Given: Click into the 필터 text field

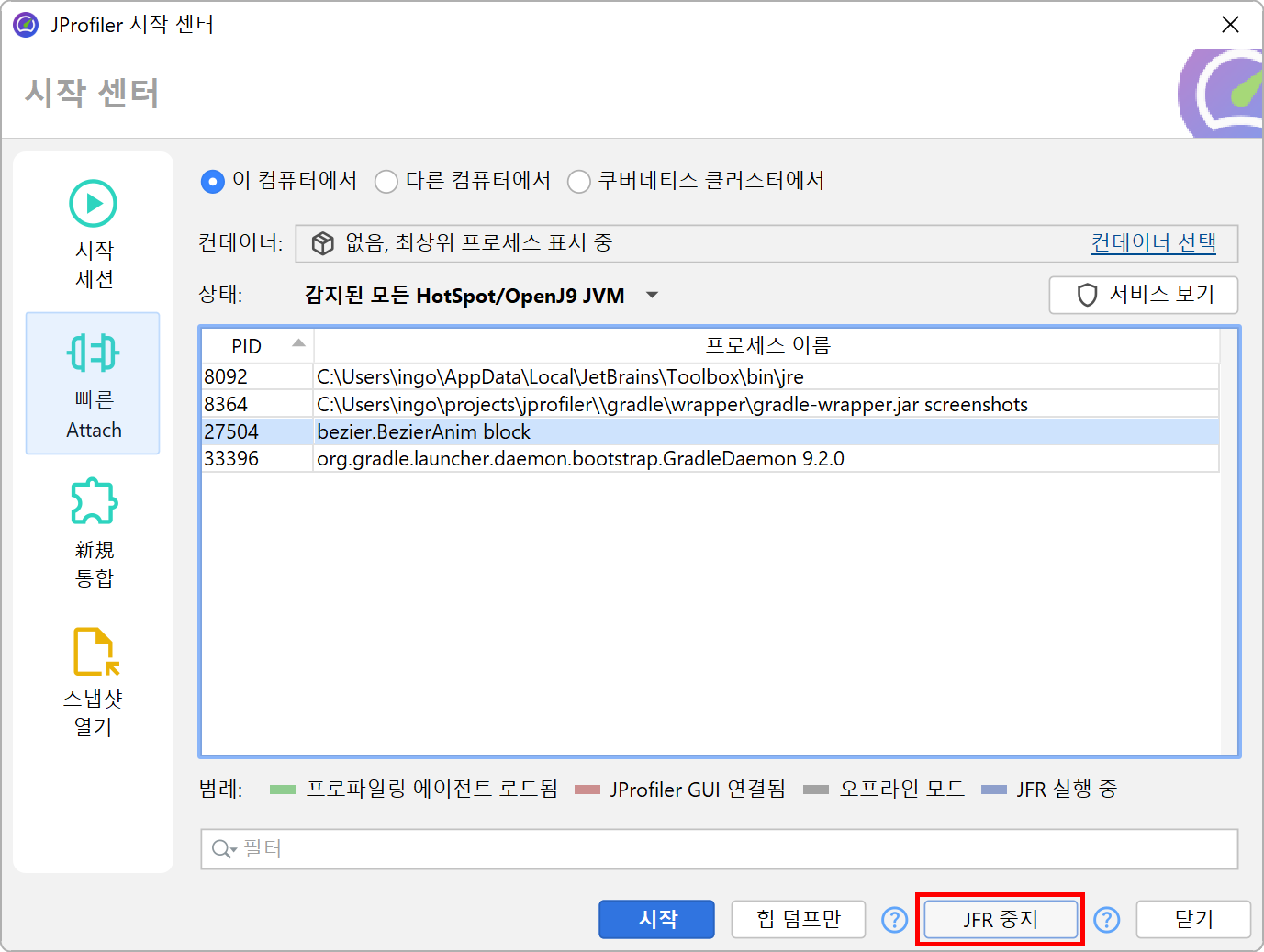Looking at the screenshot, I should 734,849.
